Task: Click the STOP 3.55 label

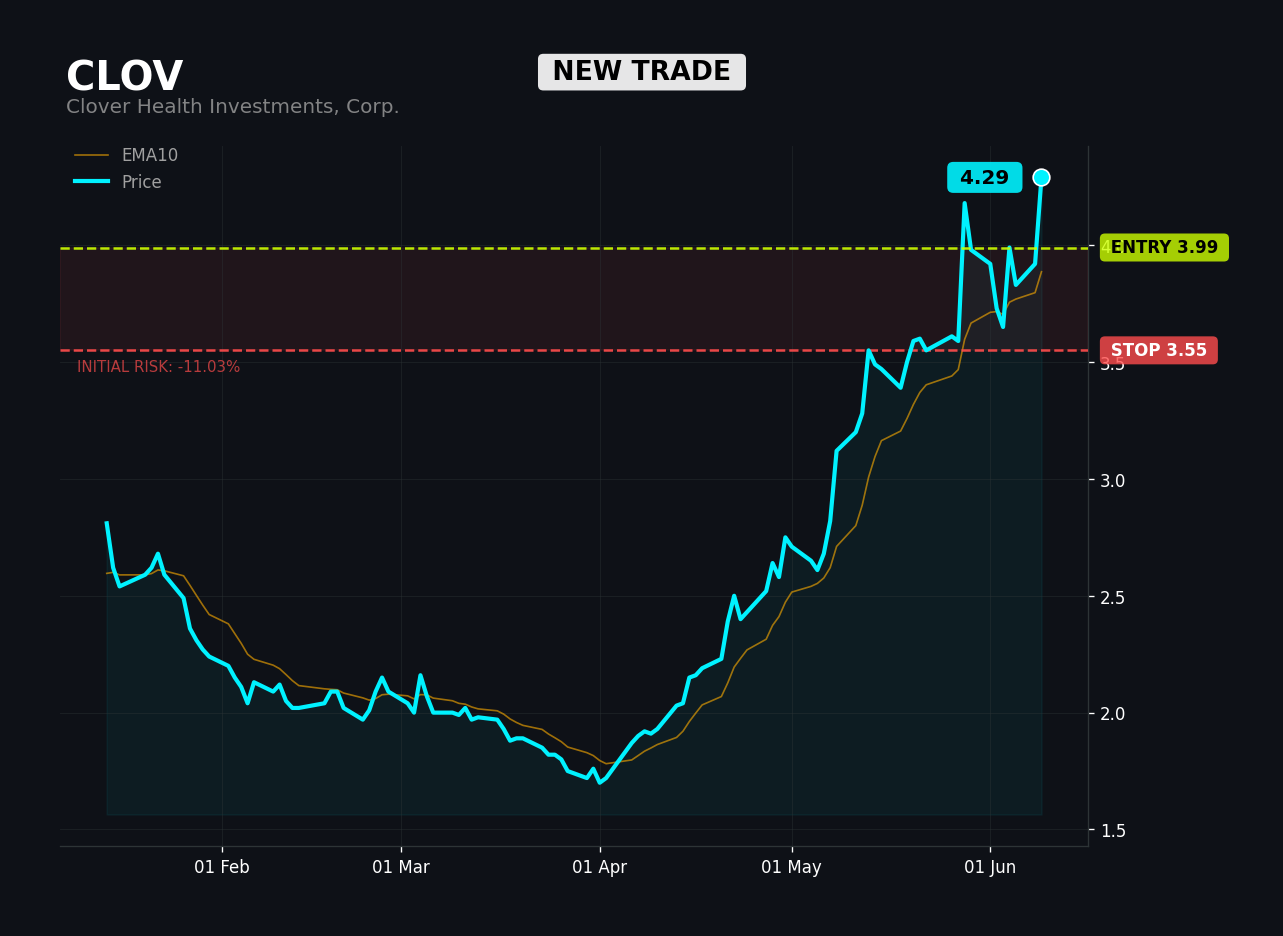Action: point(1158,351)
